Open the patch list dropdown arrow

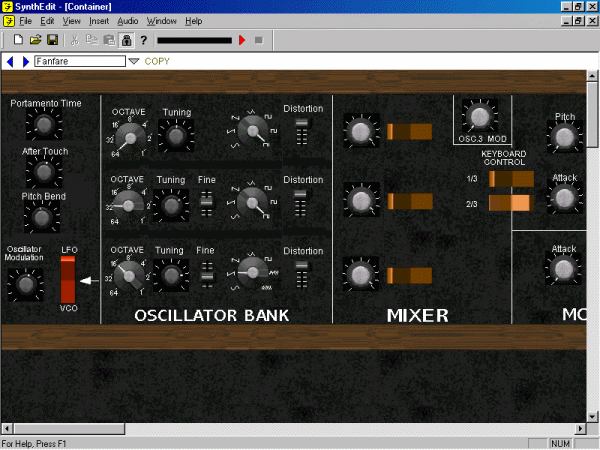[x=134, y=61]
